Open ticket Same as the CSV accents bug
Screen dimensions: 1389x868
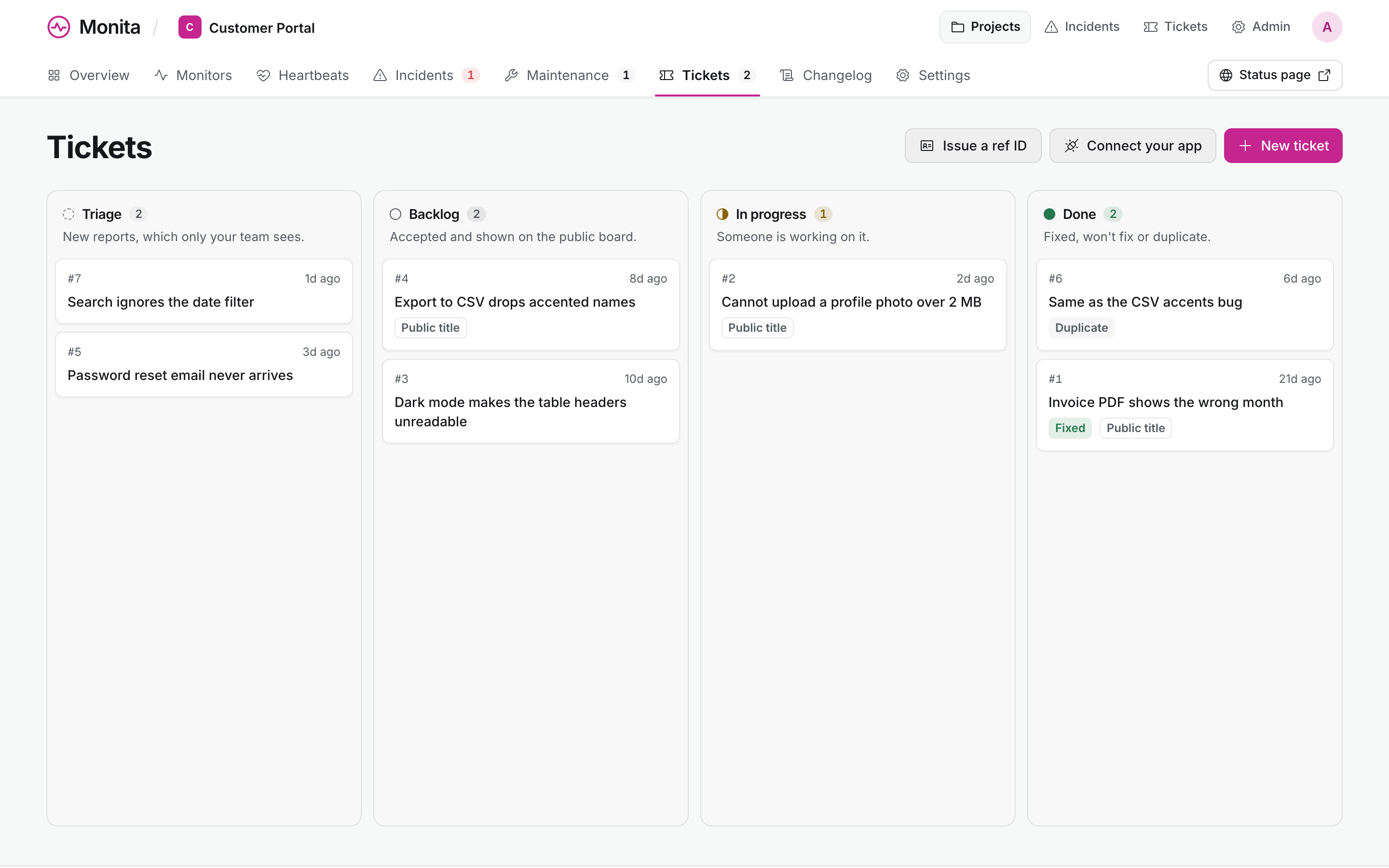[x=1185, y=305]
